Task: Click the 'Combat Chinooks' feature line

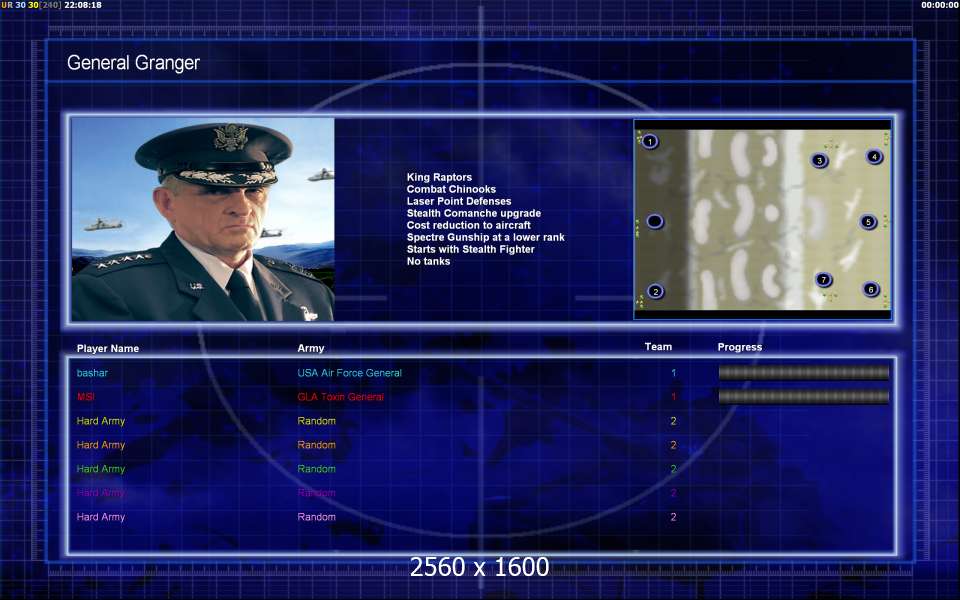Action: (451, 189)
